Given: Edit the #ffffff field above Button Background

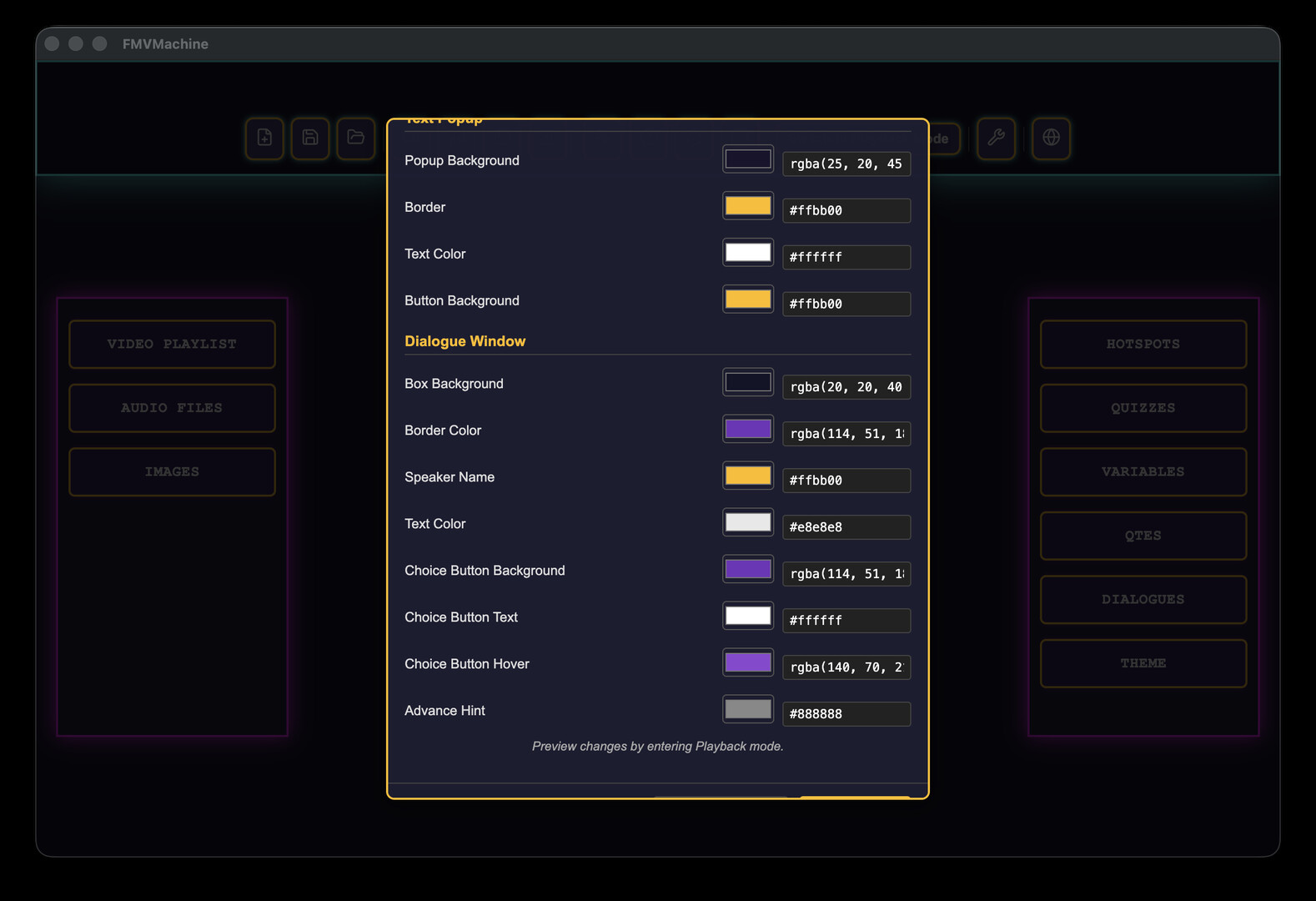Looking at the screenshot, I should coord(846,257).
